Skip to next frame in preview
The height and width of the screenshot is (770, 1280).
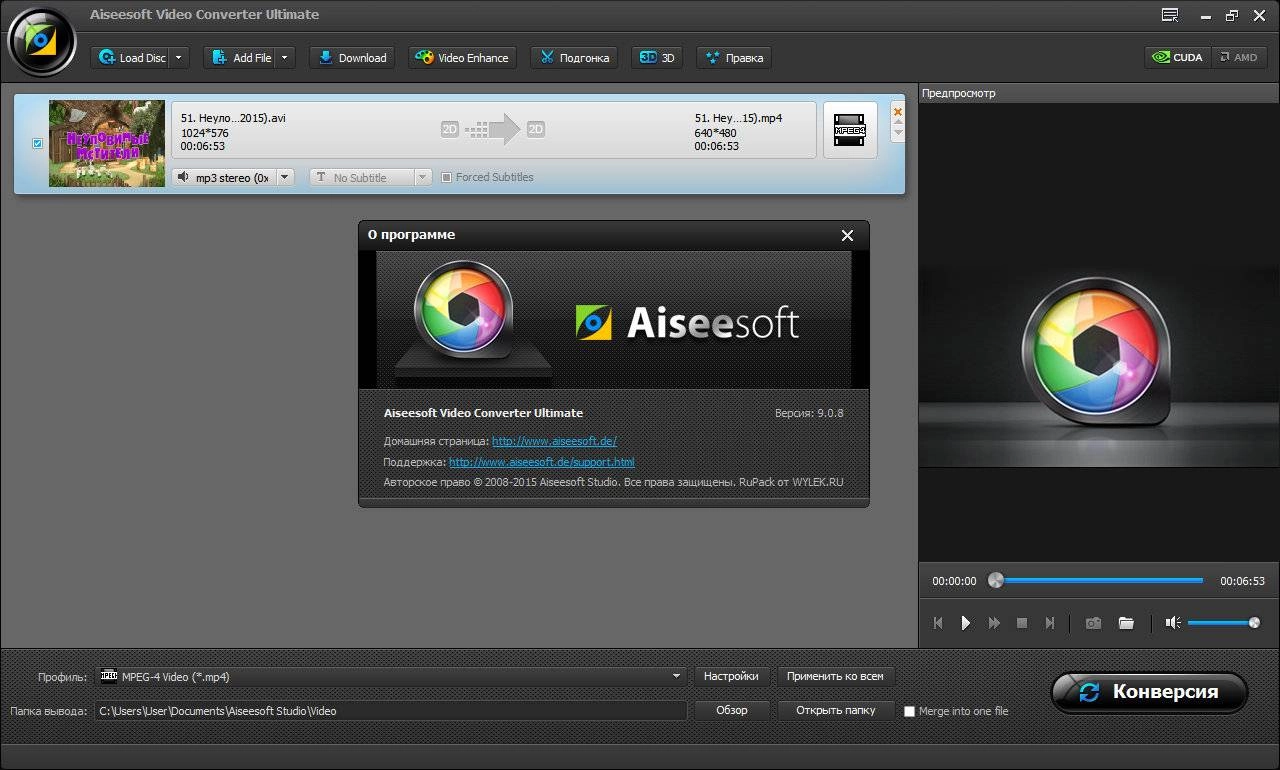click(1050, 623)
